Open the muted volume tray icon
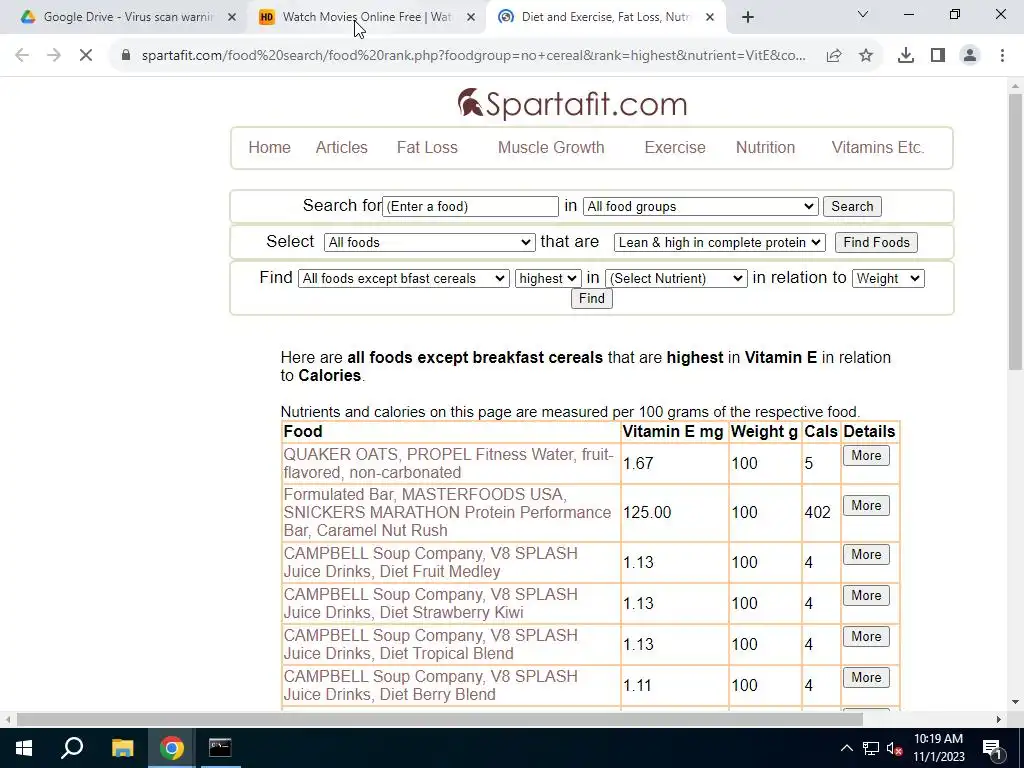Image resolution: width=1024 pixels, height=768 pixels. [895, 748]
